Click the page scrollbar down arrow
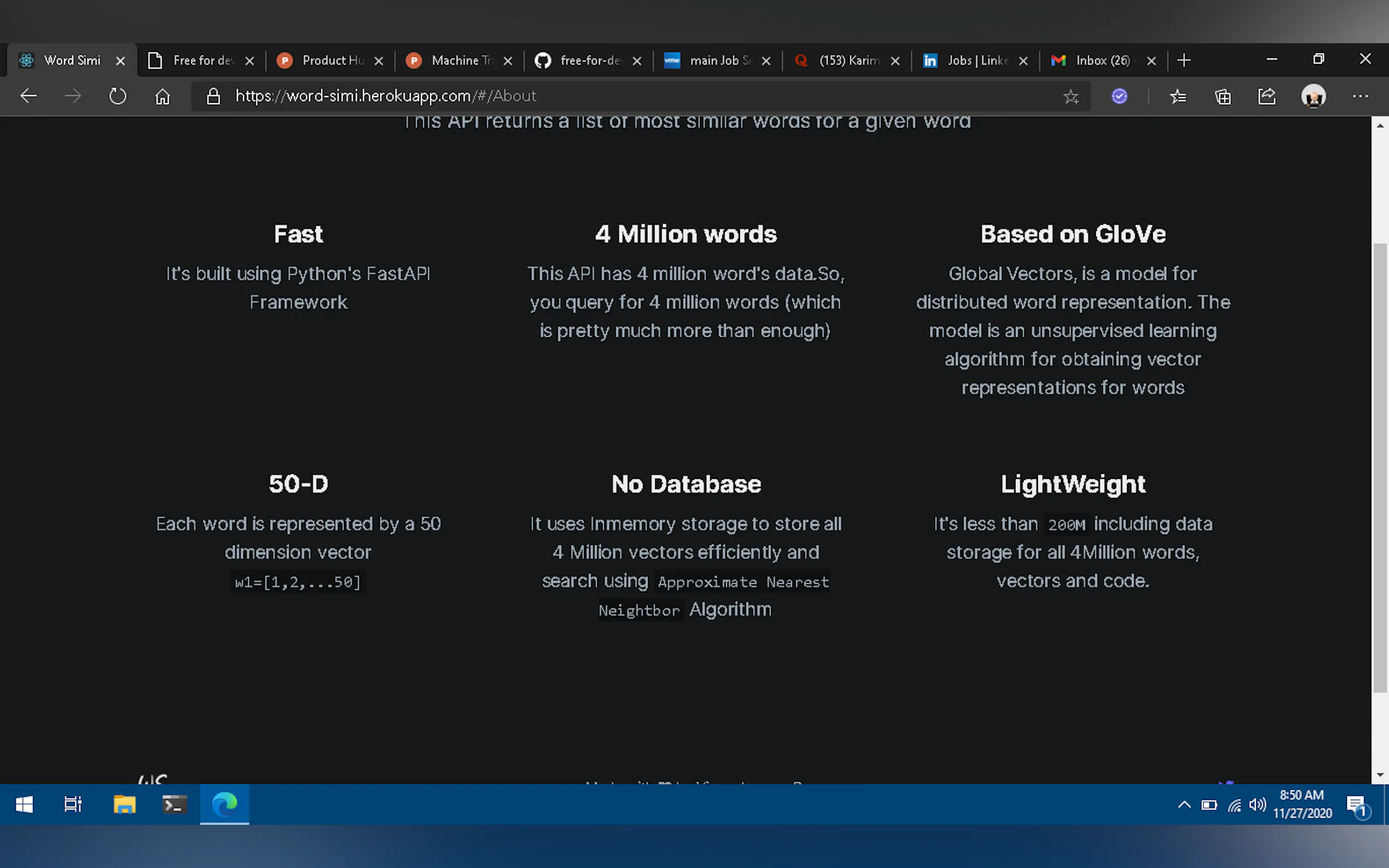The image size is (1389, 868). point(1380,775)
